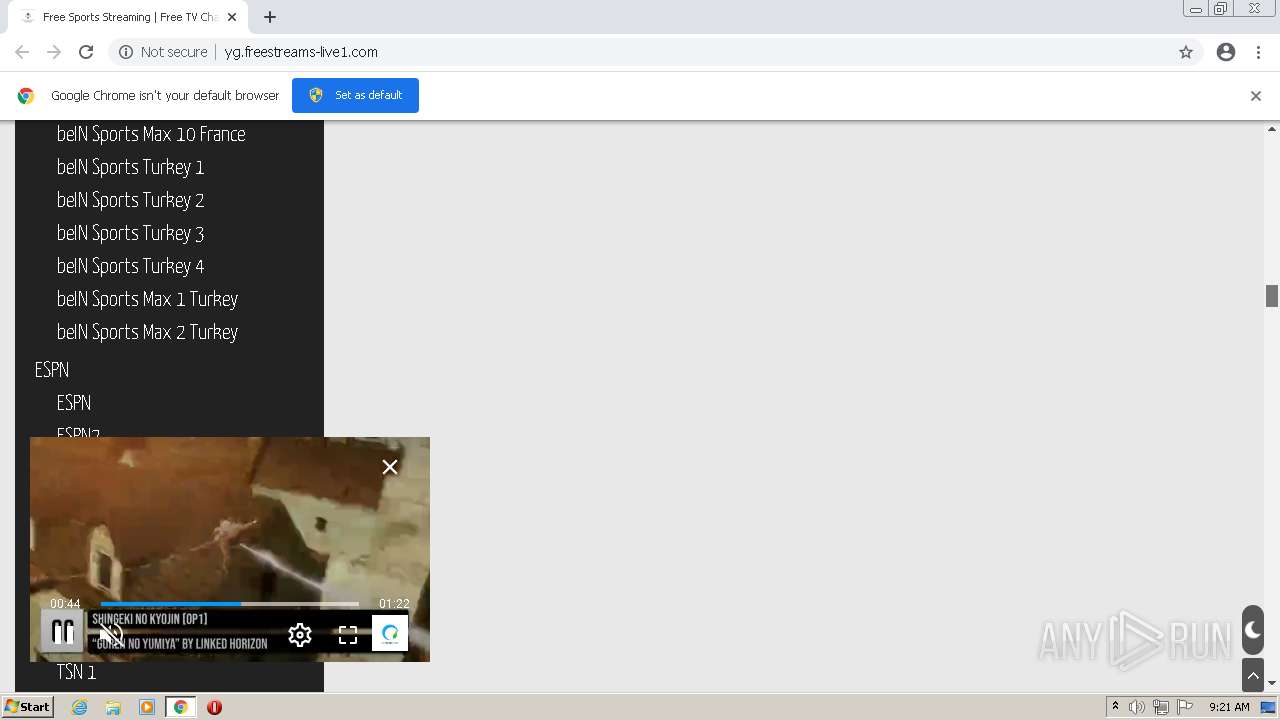Open the ESPN channel link
This screenshot has width=1280, height=720.
click(x=74, y=403)
